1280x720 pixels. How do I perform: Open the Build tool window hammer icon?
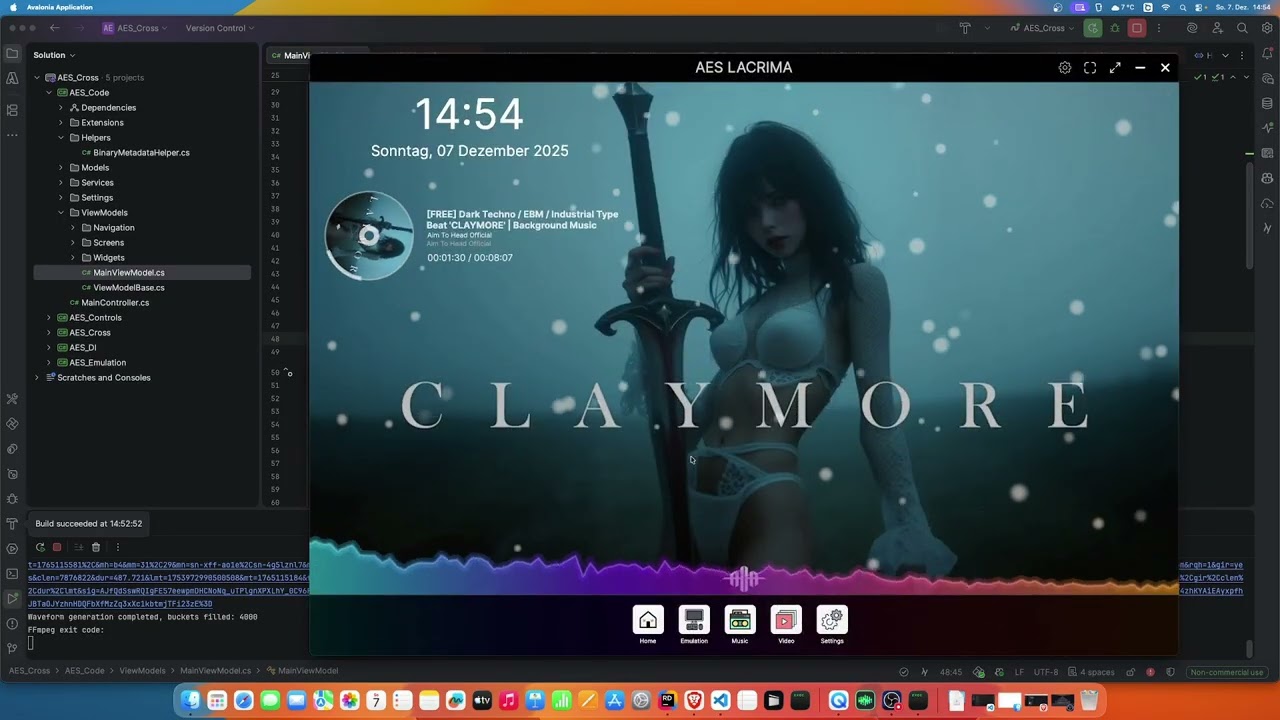[12, 524]
